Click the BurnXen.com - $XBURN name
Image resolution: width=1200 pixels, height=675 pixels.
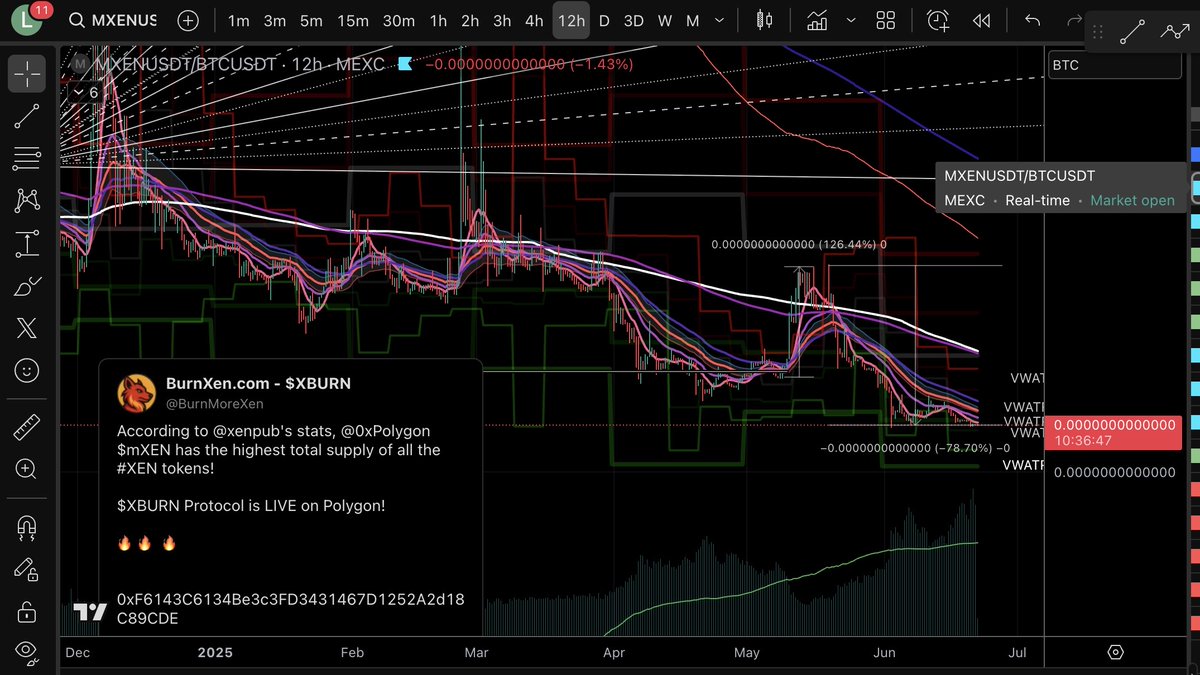tap(257, 383)
